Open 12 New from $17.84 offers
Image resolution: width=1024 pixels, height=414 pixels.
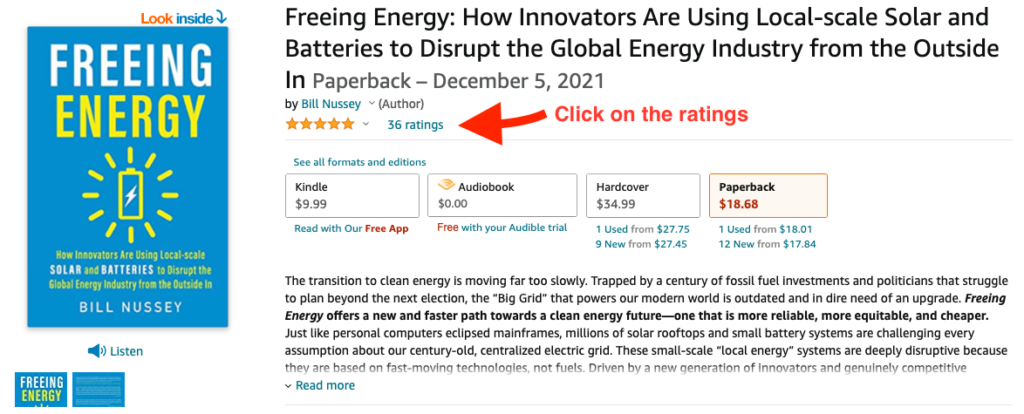click(767, 244)
